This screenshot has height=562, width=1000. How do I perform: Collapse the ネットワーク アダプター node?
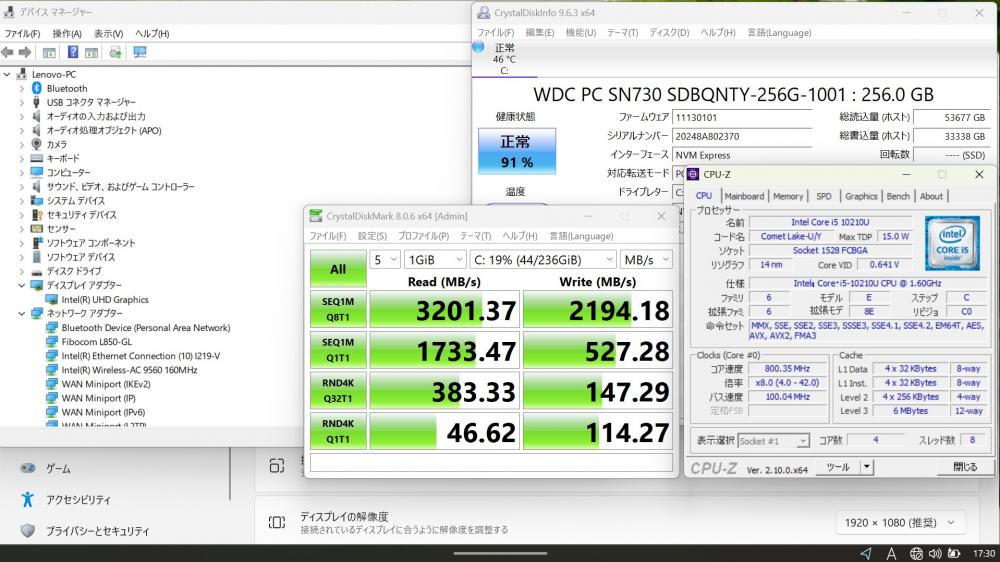[x=22, y=313]
